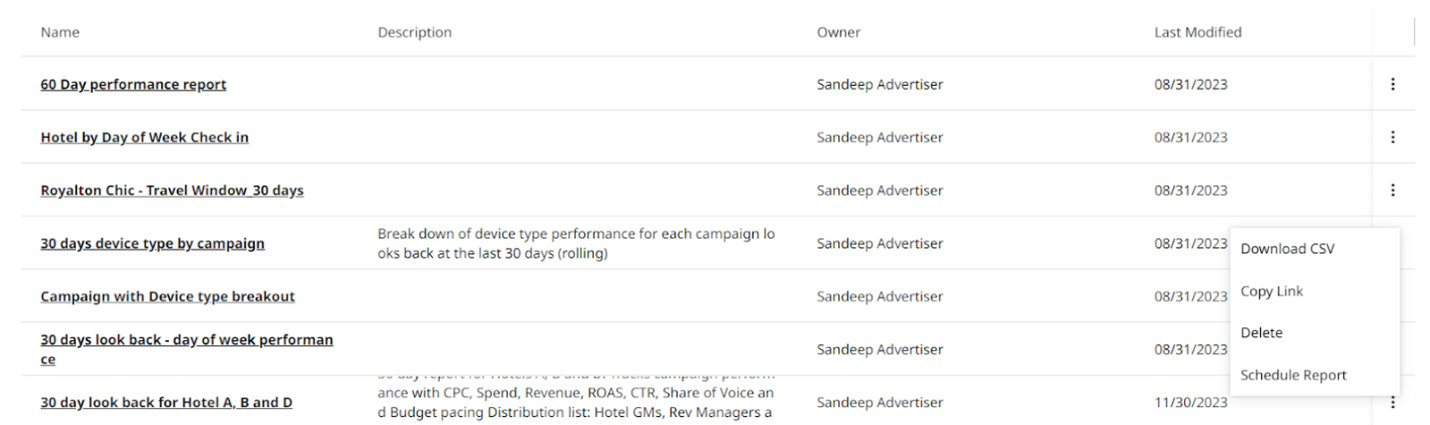Open options for Hotel by Day of Week Check in
Viewport: 1430px width, 425px height.
(x=1392, y=138)
